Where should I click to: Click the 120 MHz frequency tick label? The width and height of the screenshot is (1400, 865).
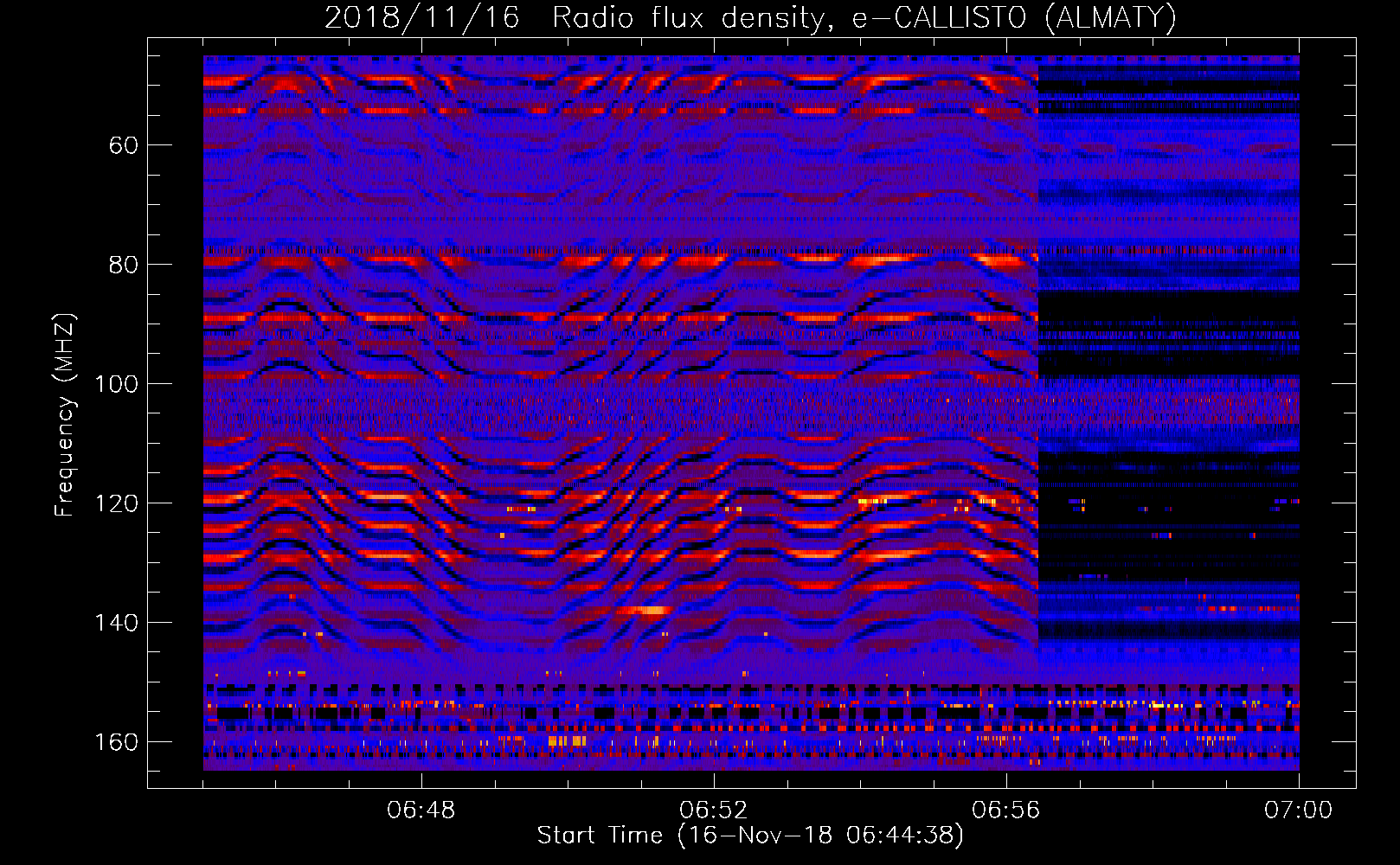[x=116, y=503]
